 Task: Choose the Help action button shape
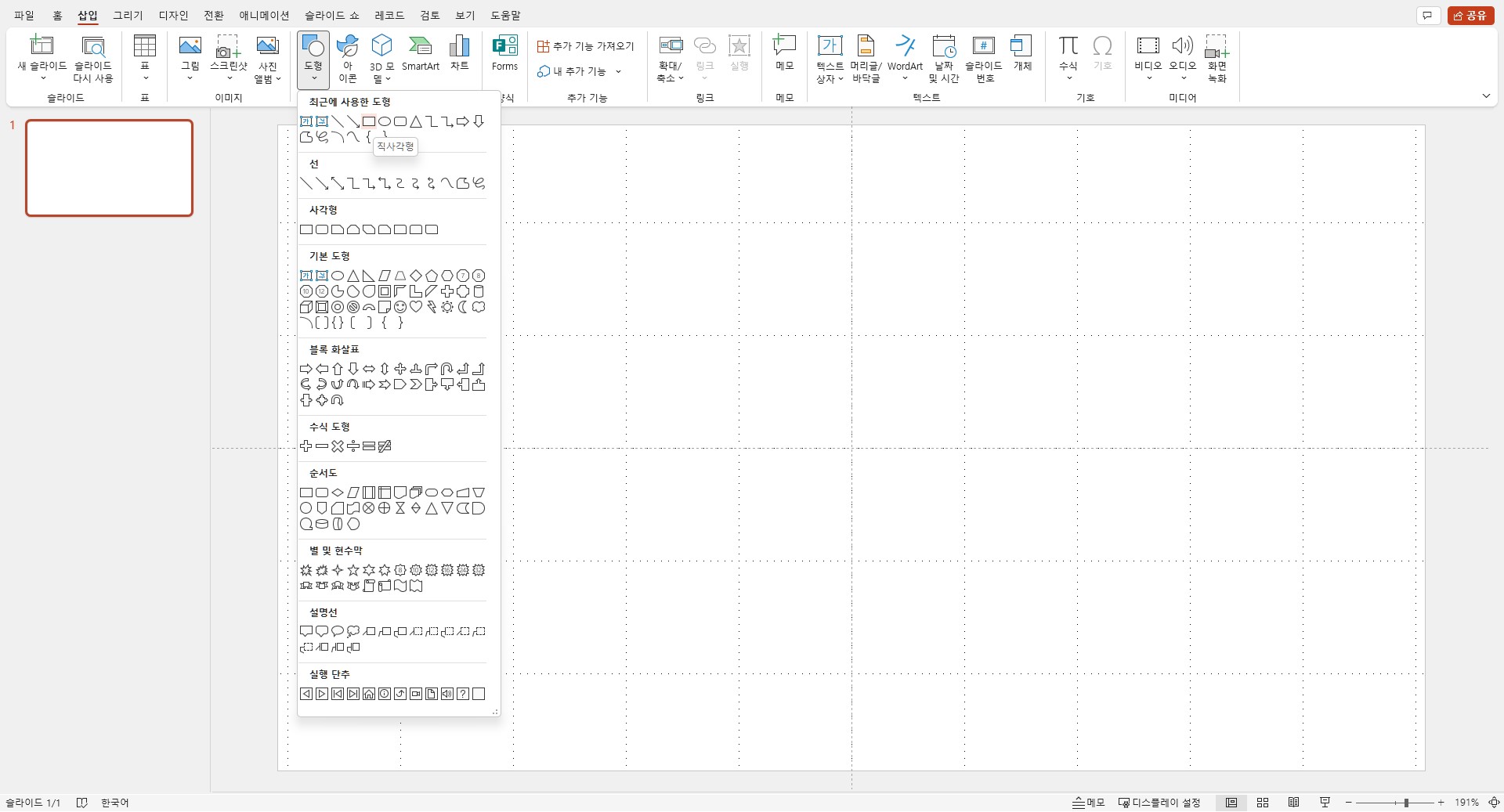click(x=463, y=694)
